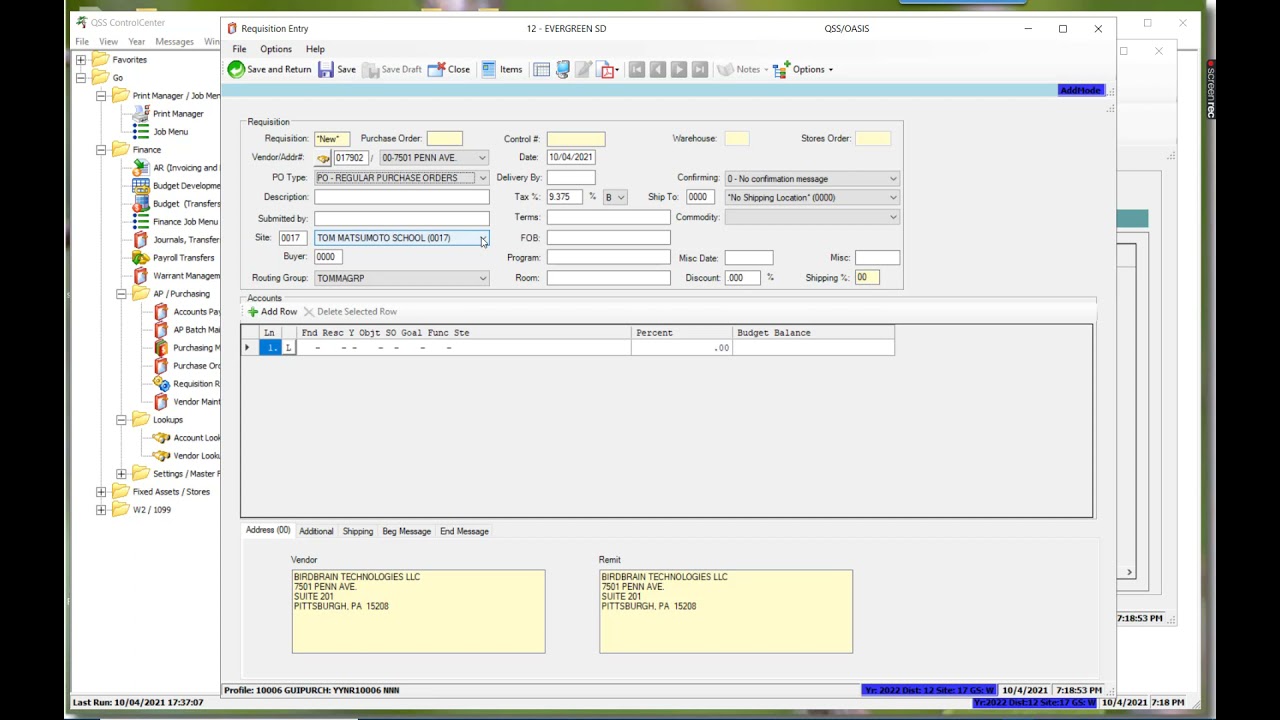Open ControlCenter Messages menu

coord(174,42)
